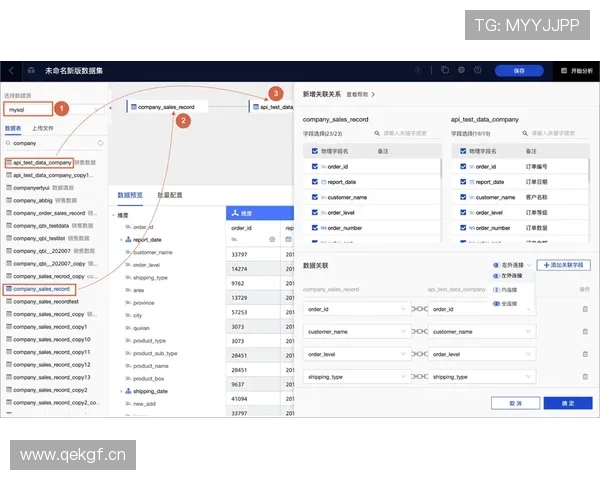600x480 pixels.
Task: Delete the shipping_type join row with trash icon
Action: point(585,377)
